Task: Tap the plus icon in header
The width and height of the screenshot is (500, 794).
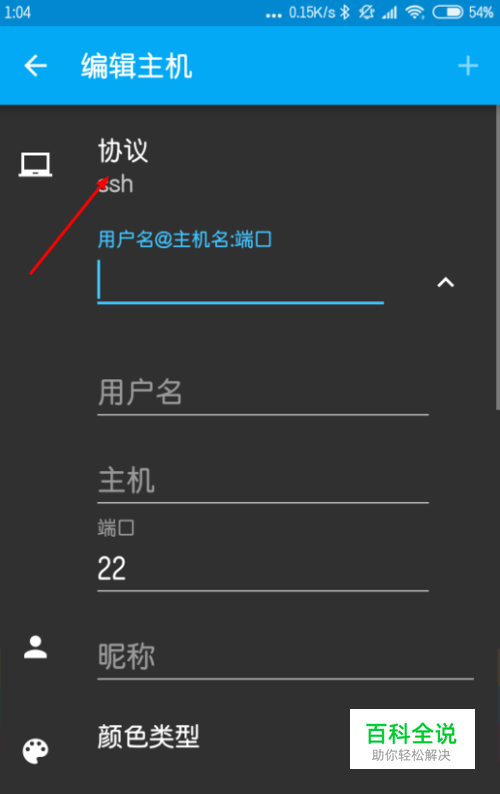Action: pyautogui.click(x=468, y=66)
